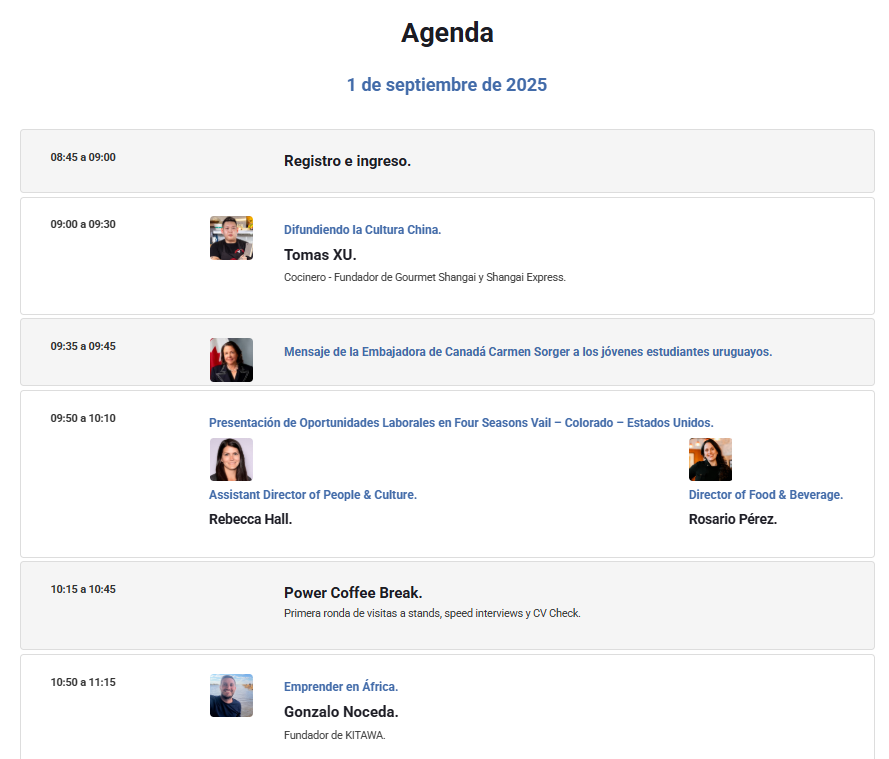Select the name Rebecca Hall

point(251,519)
